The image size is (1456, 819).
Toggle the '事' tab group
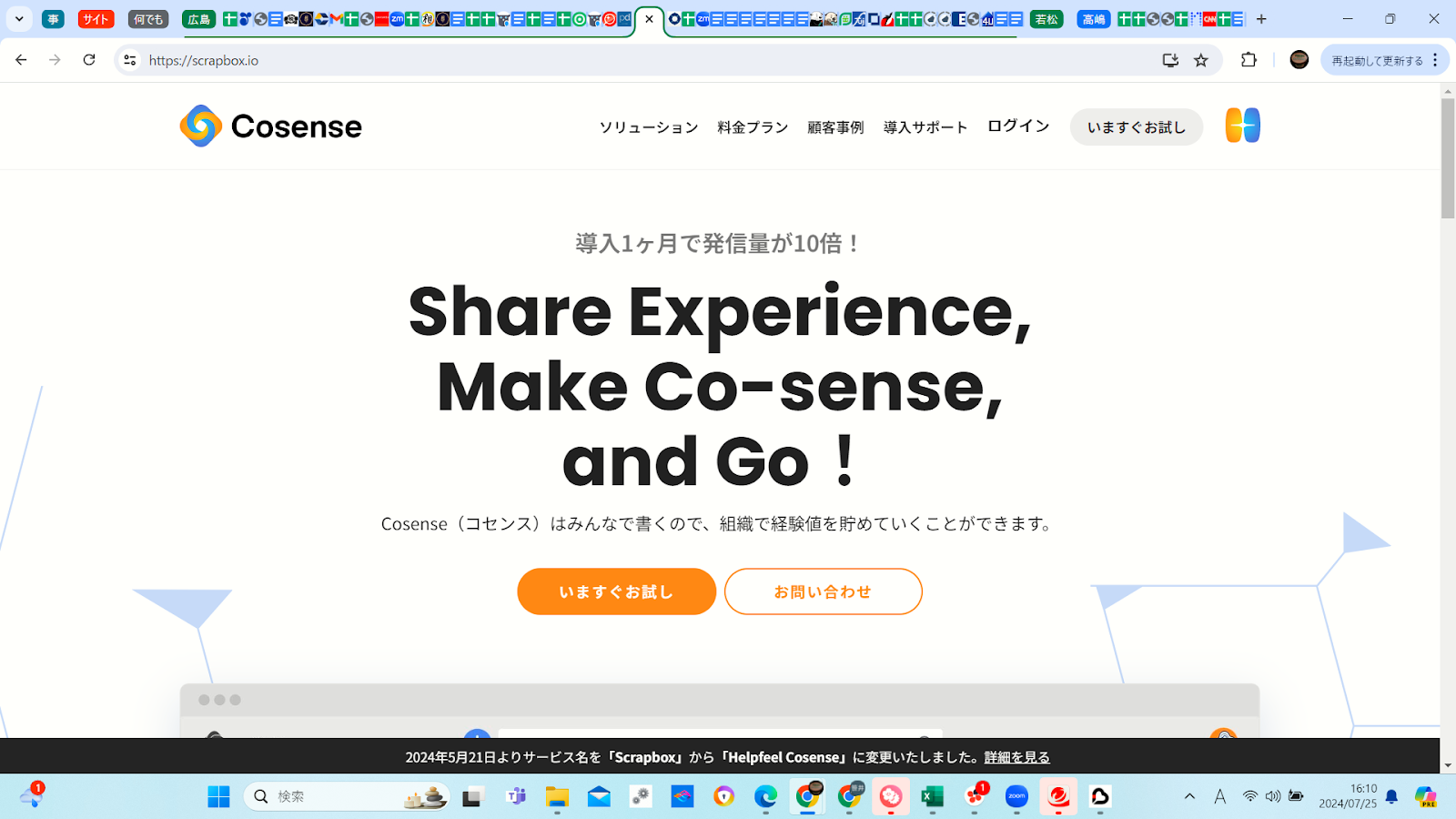[x=53, y=19]
